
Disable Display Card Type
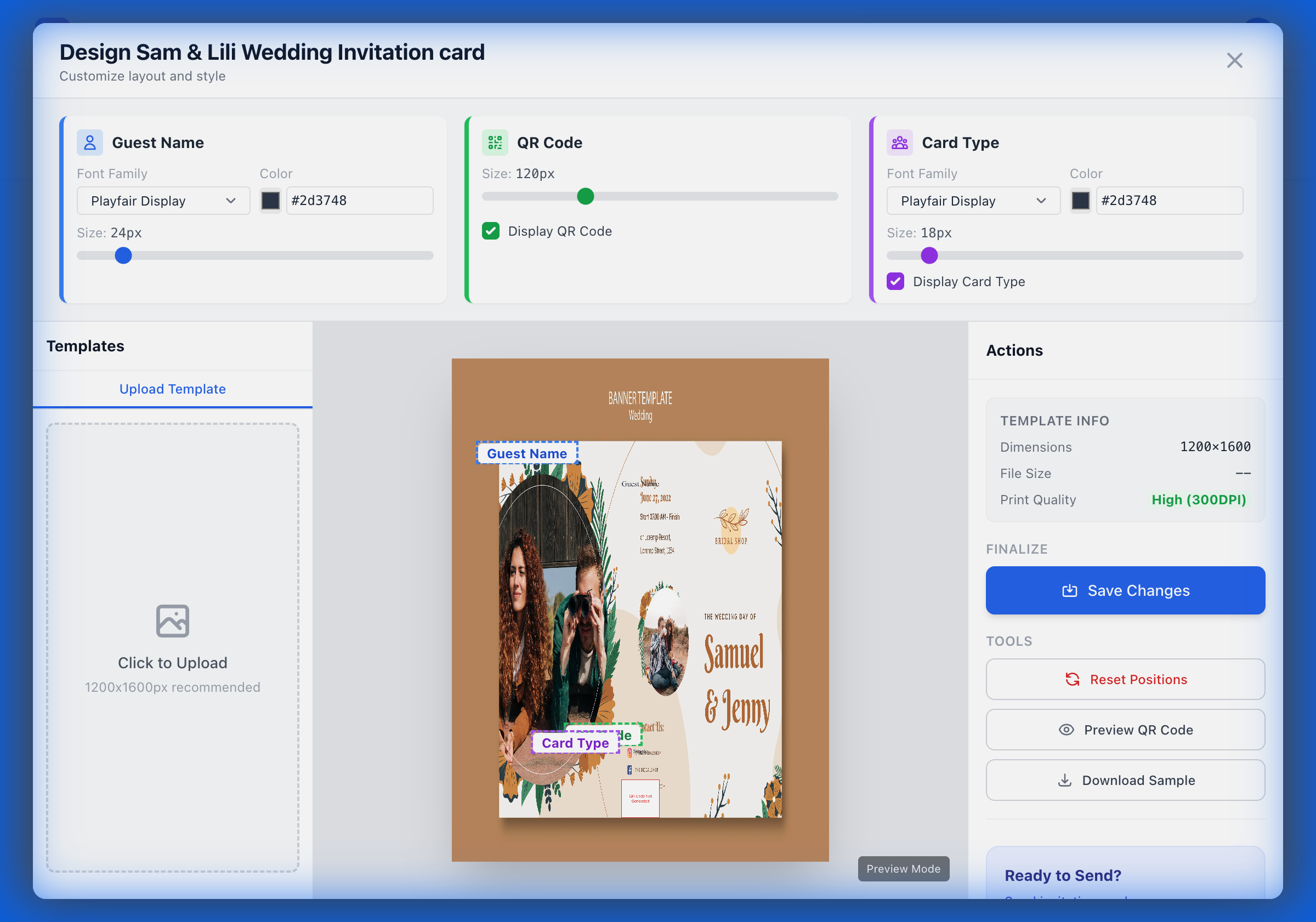click(895, 281)
